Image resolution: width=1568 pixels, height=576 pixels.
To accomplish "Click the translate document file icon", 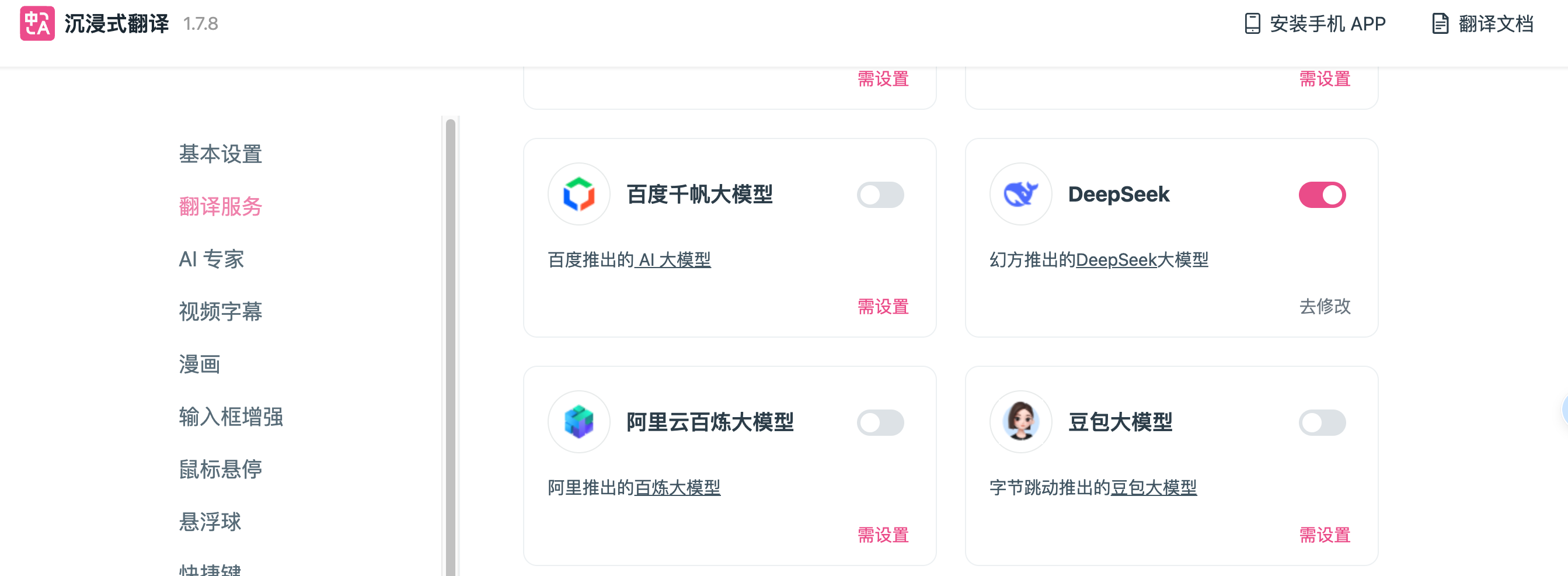I will click(1440, 24).
